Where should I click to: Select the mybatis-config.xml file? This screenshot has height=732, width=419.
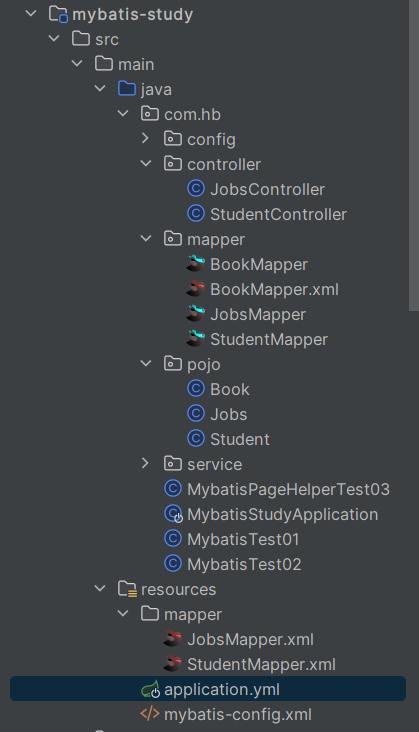coord(238,714)
